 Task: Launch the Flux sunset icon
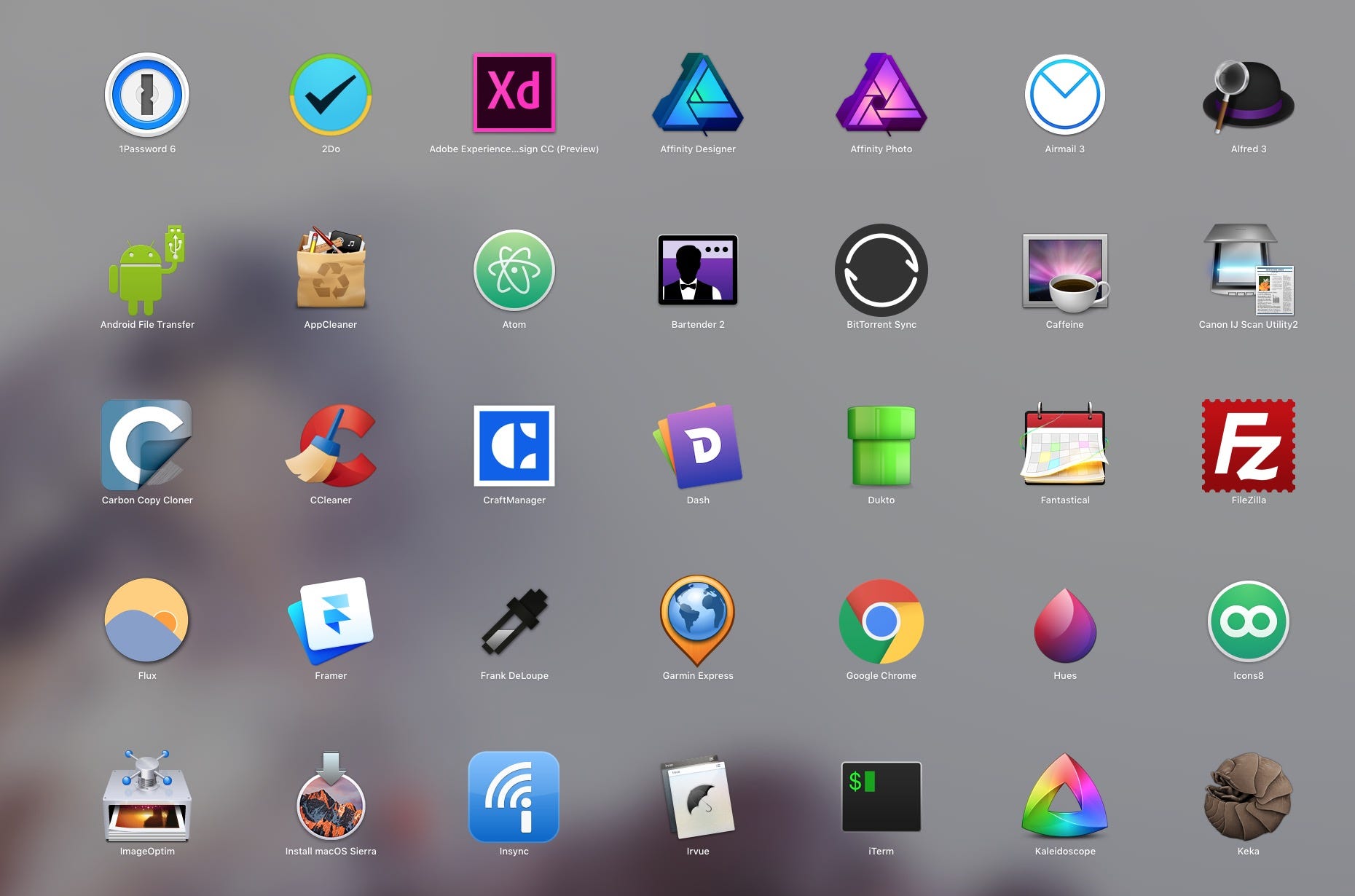pyautogui.click(x=147, y=621)
